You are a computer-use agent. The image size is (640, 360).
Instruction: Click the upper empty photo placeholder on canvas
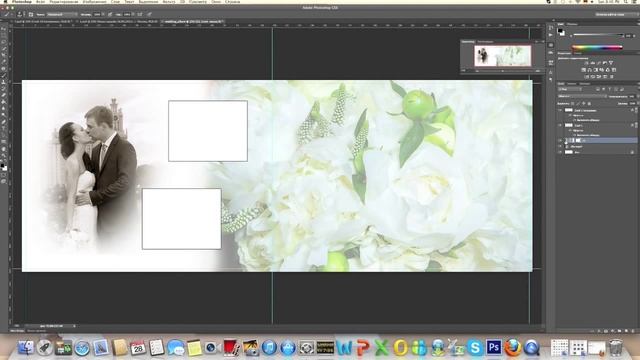point(208,131)
